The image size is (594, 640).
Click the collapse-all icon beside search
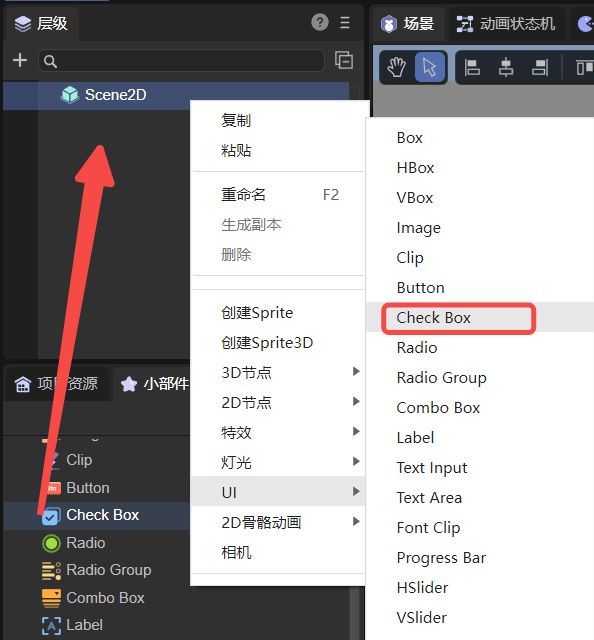344,60
